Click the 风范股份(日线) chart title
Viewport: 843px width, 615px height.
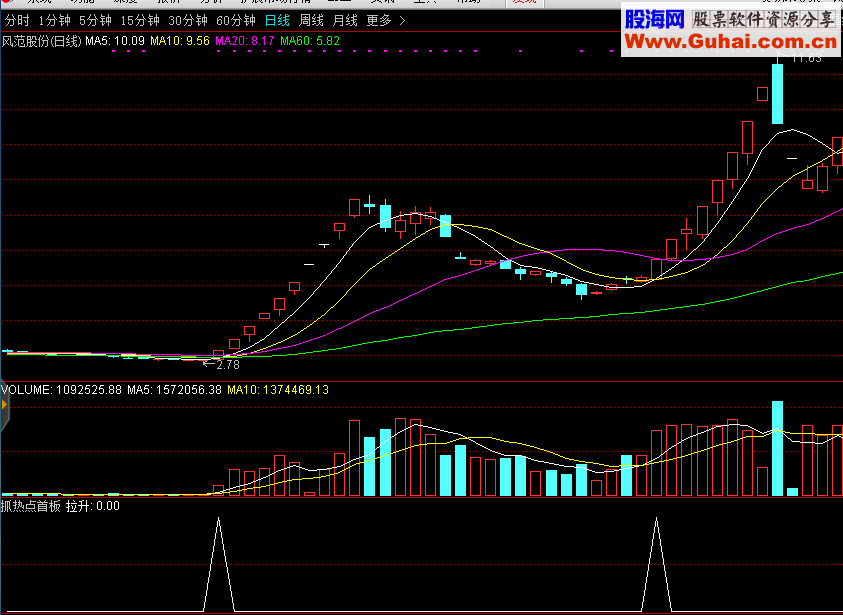pos(41,41)
